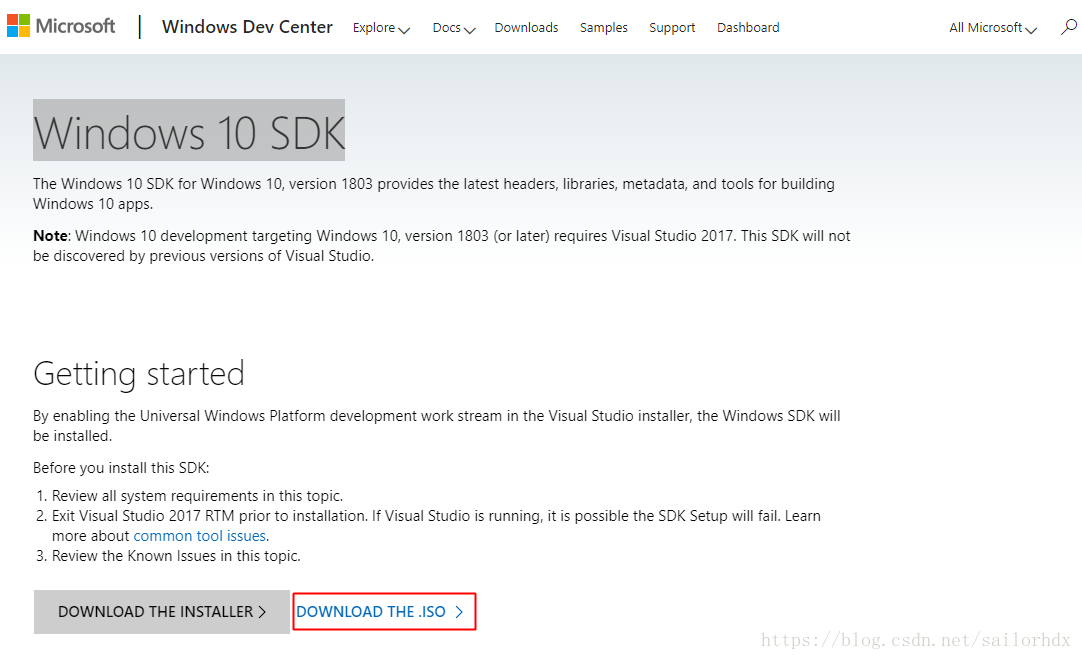The width and height of the screenshot is (1082, 660).
Task: Click the chevron arrow on Download the Installer
Action: click(x=262, y=612)
